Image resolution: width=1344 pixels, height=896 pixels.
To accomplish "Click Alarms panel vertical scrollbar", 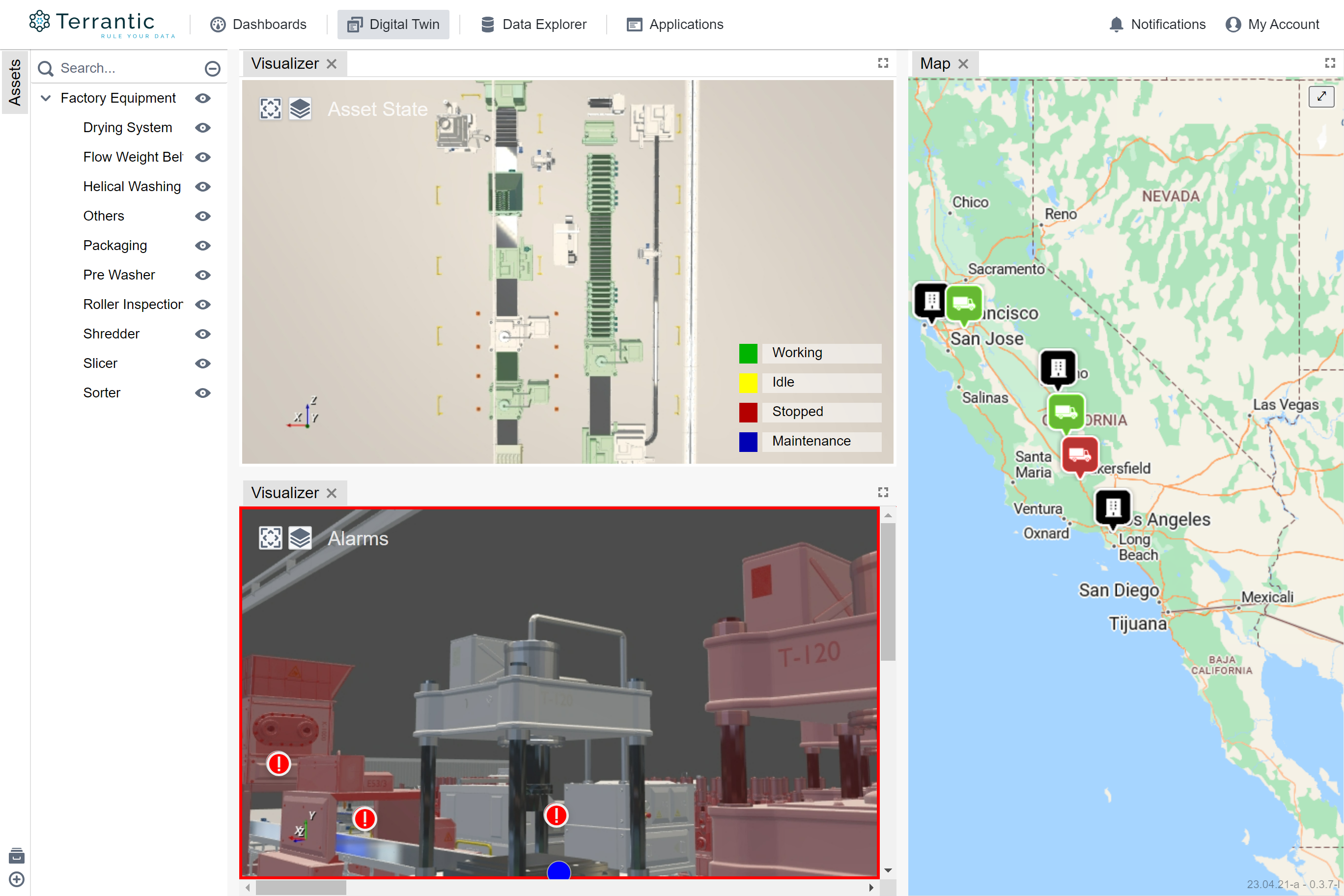I will (888, 591).
